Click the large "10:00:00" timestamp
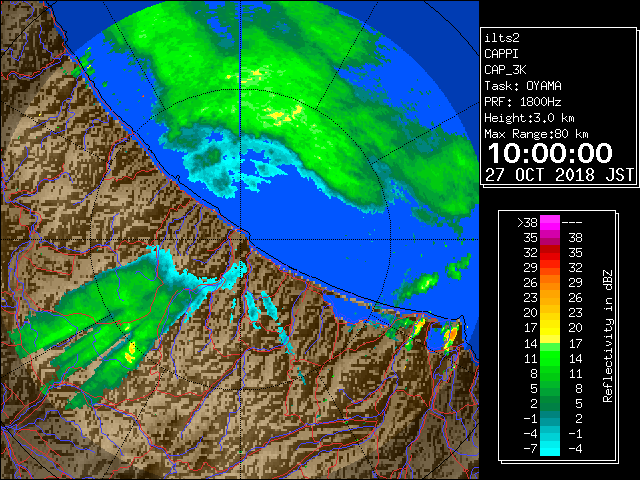The image size is (640, 480). 550,153
